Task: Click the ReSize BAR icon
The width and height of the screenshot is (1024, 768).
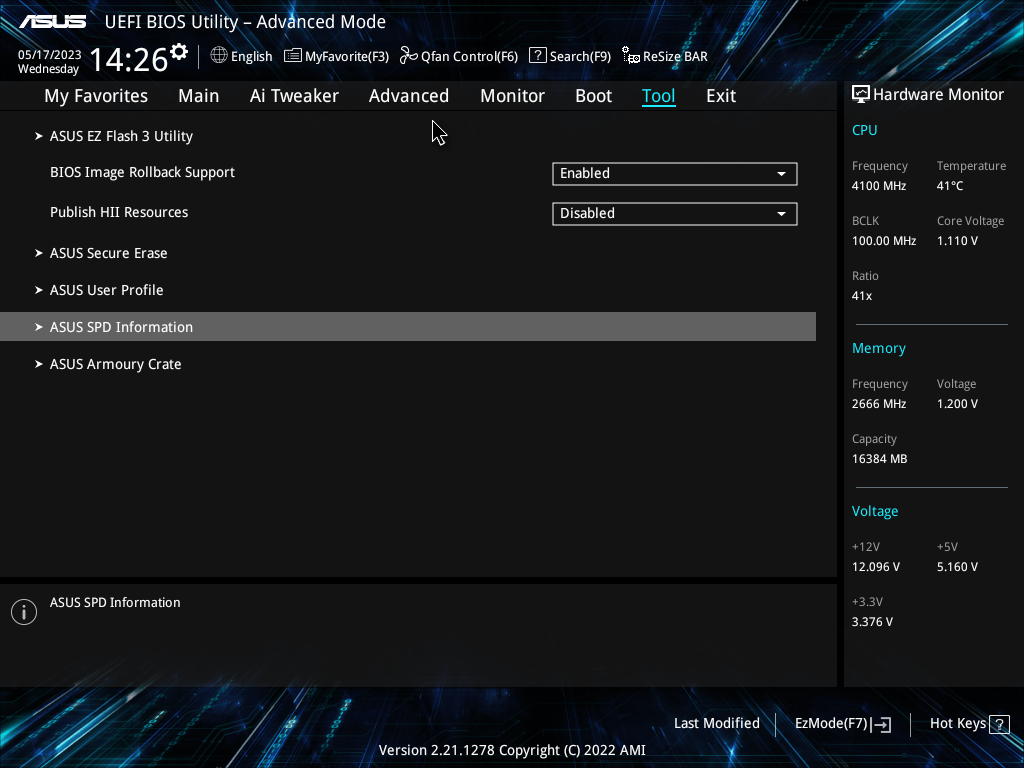Action: (x=631, y=56)
